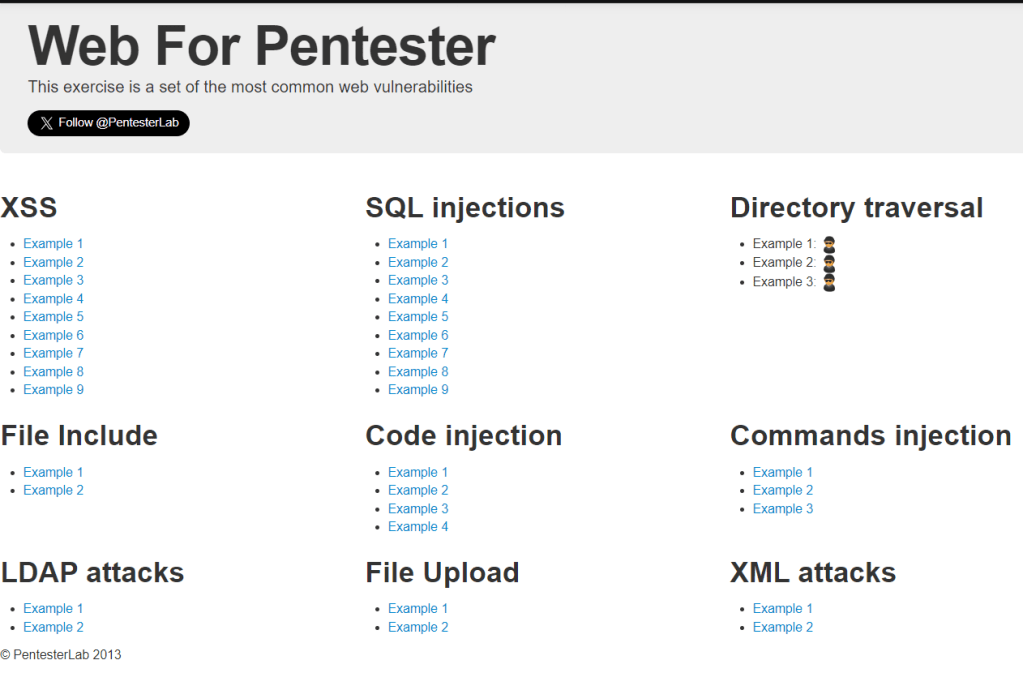Launch File Include Example 2
The height and width of the screenshot is (673, 1023).
click(x=53, y=490)
